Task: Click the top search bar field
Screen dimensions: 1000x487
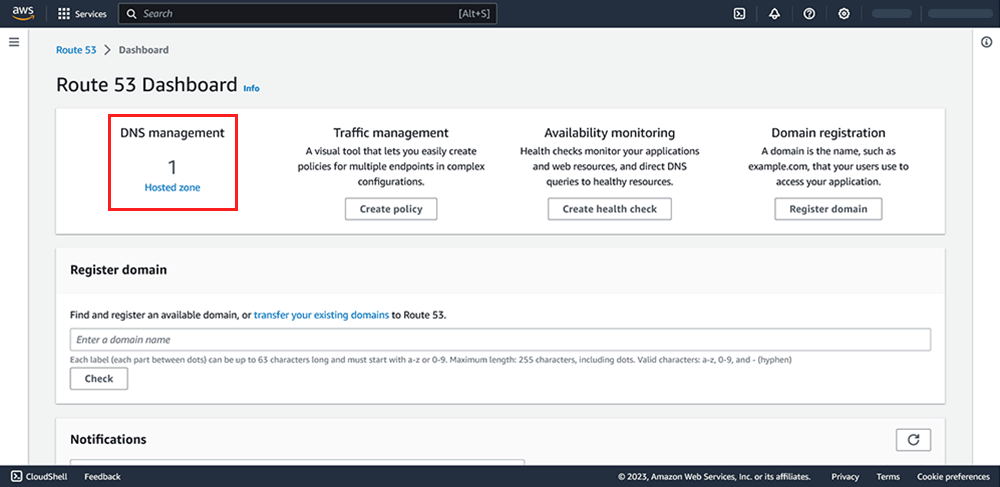Action: tap(307, 13)
